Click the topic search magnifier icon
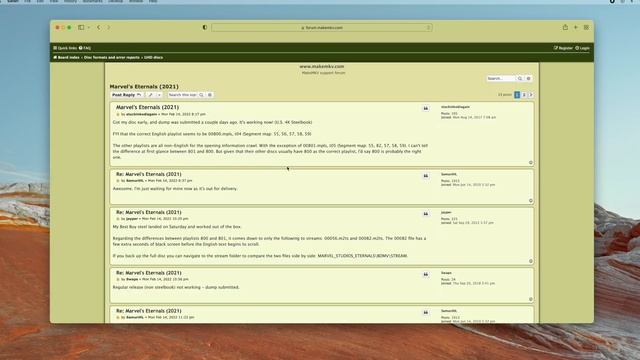 tap(201, 95)
